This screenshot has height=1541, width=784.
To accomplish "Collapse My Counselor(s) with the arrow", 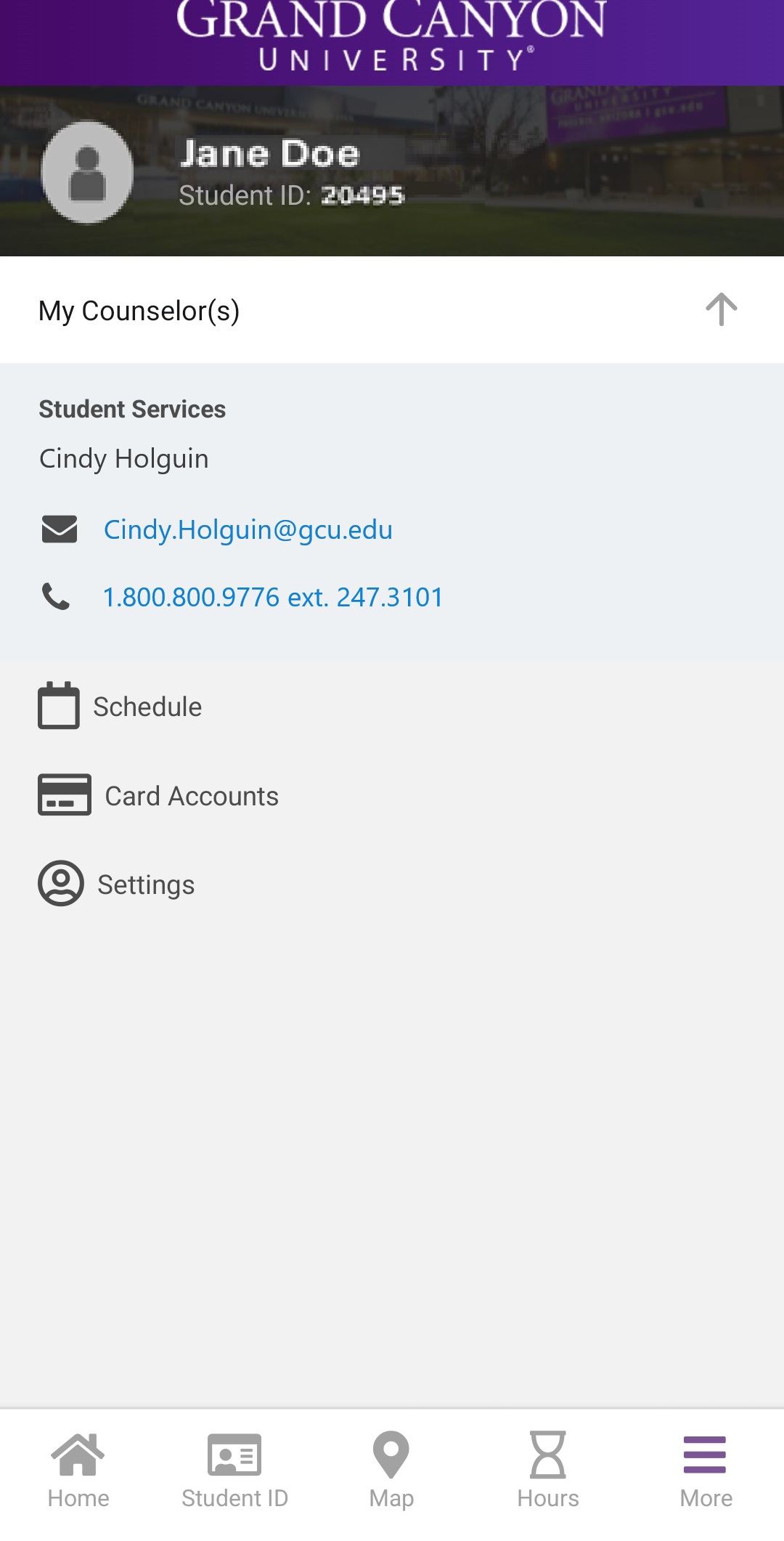I will pyautogui.click(x=721, y=310).
